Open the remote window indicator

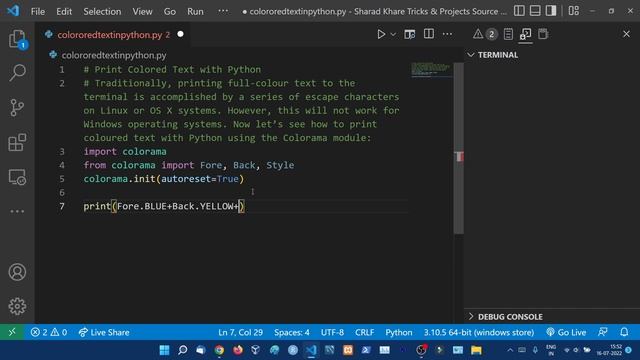click(x=12, y=332)
